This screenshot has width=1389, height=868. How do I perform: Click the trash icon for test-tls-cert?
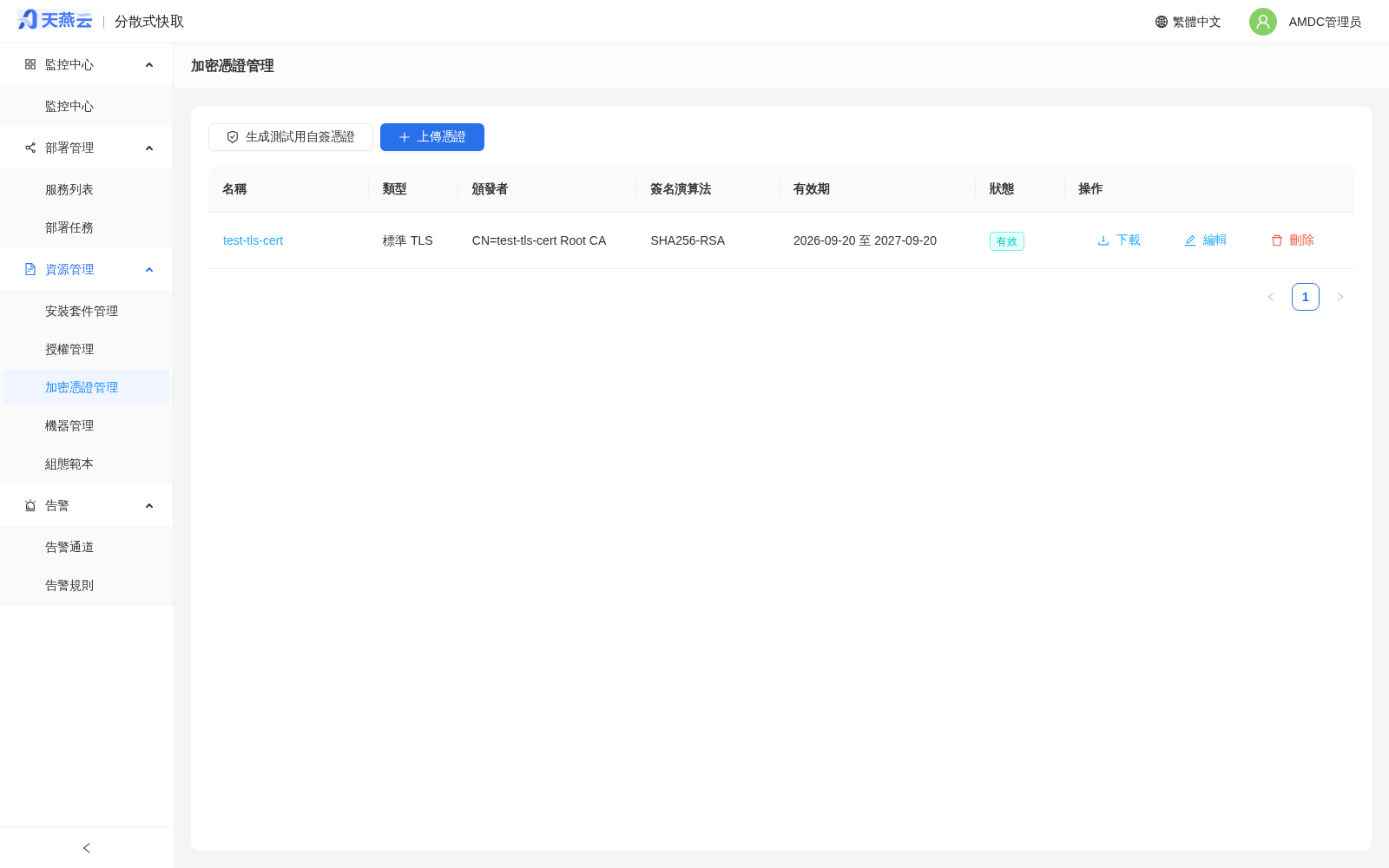click(1277, 240)
